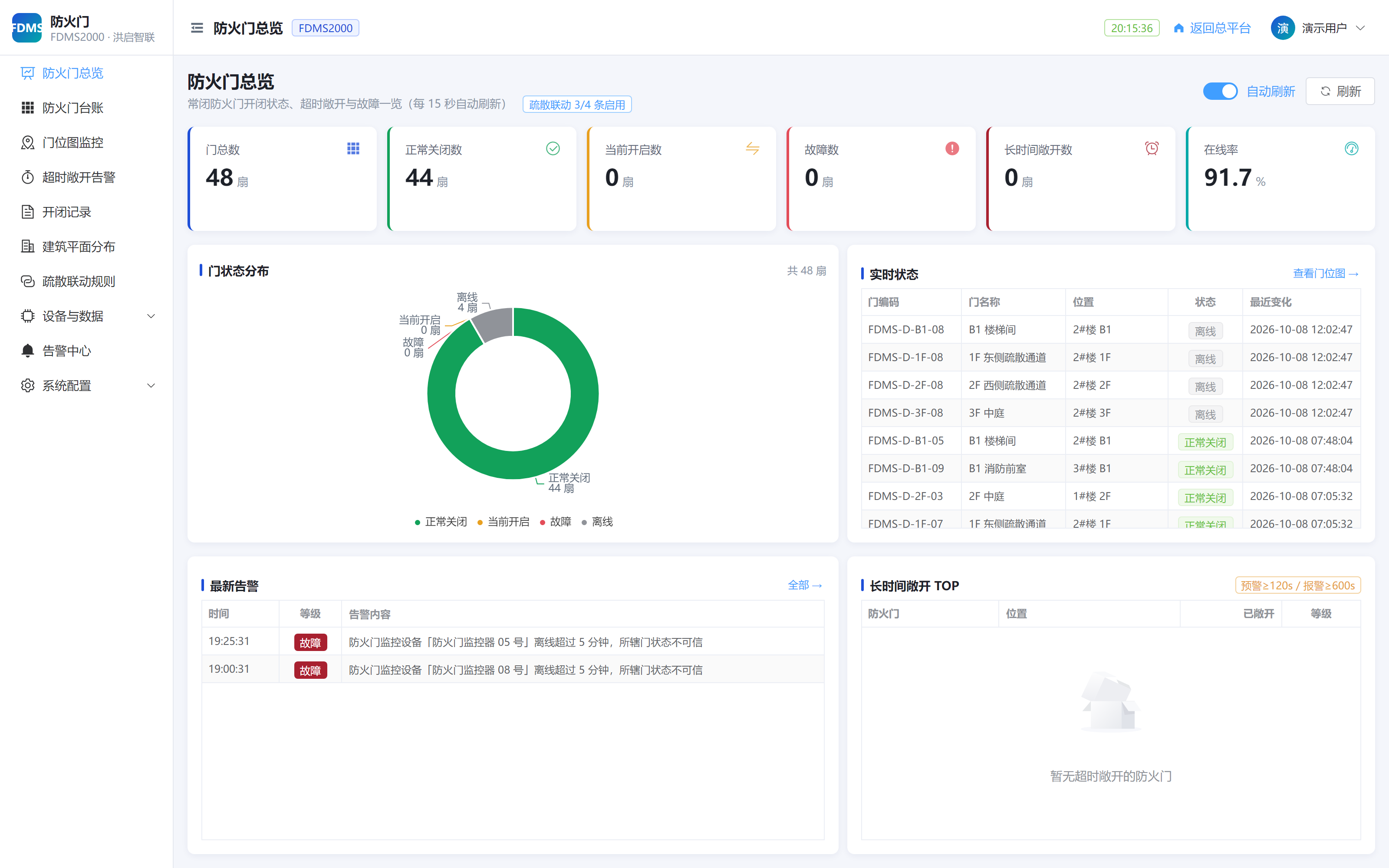Viewport: 1389px width, 868px height.
Task: Click the gauge icon on 在线率 card
Action: [x=1352, y=149]
